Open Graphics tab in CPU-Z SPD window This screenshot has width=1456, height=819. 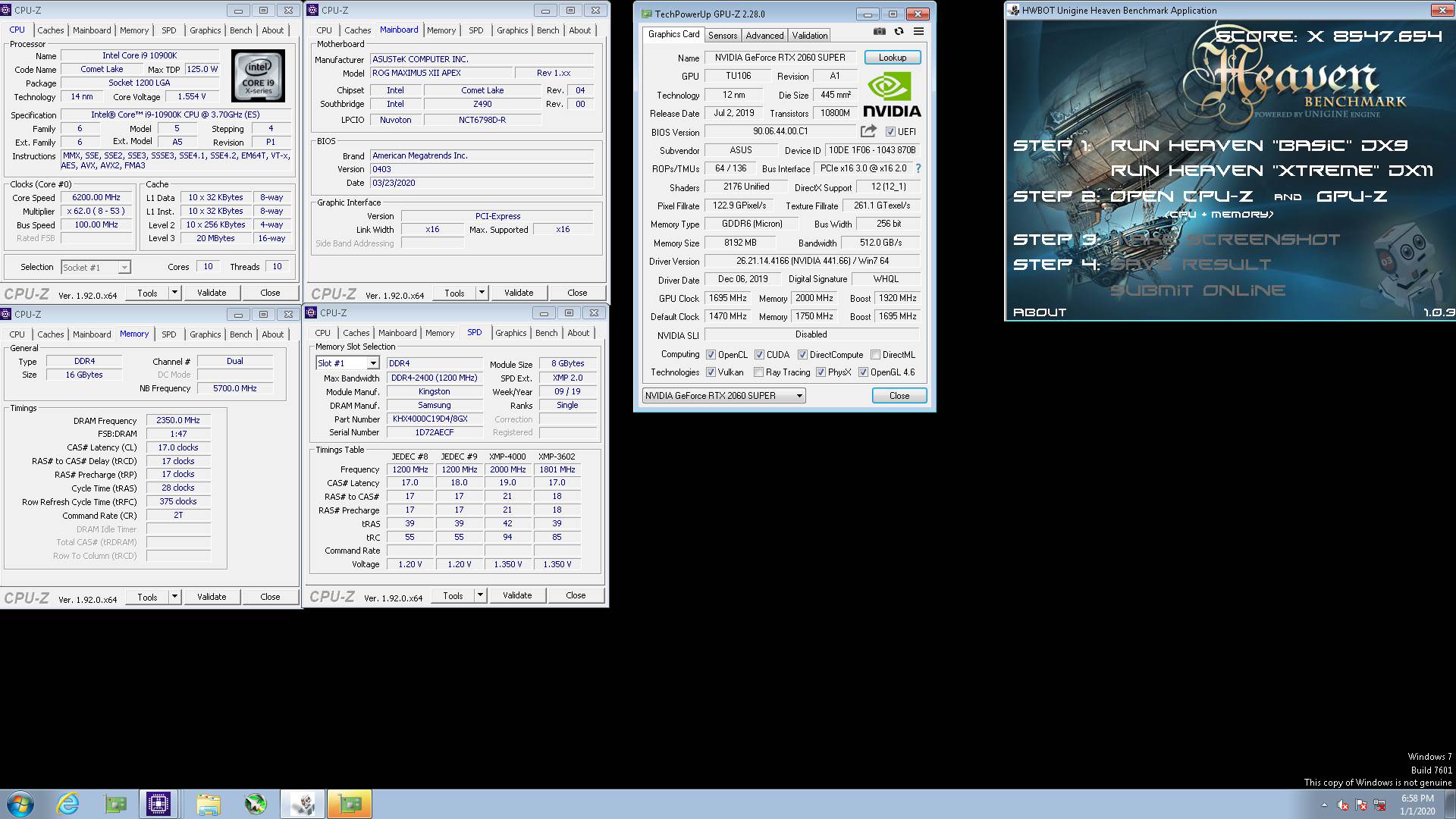[x=511, y=333]
